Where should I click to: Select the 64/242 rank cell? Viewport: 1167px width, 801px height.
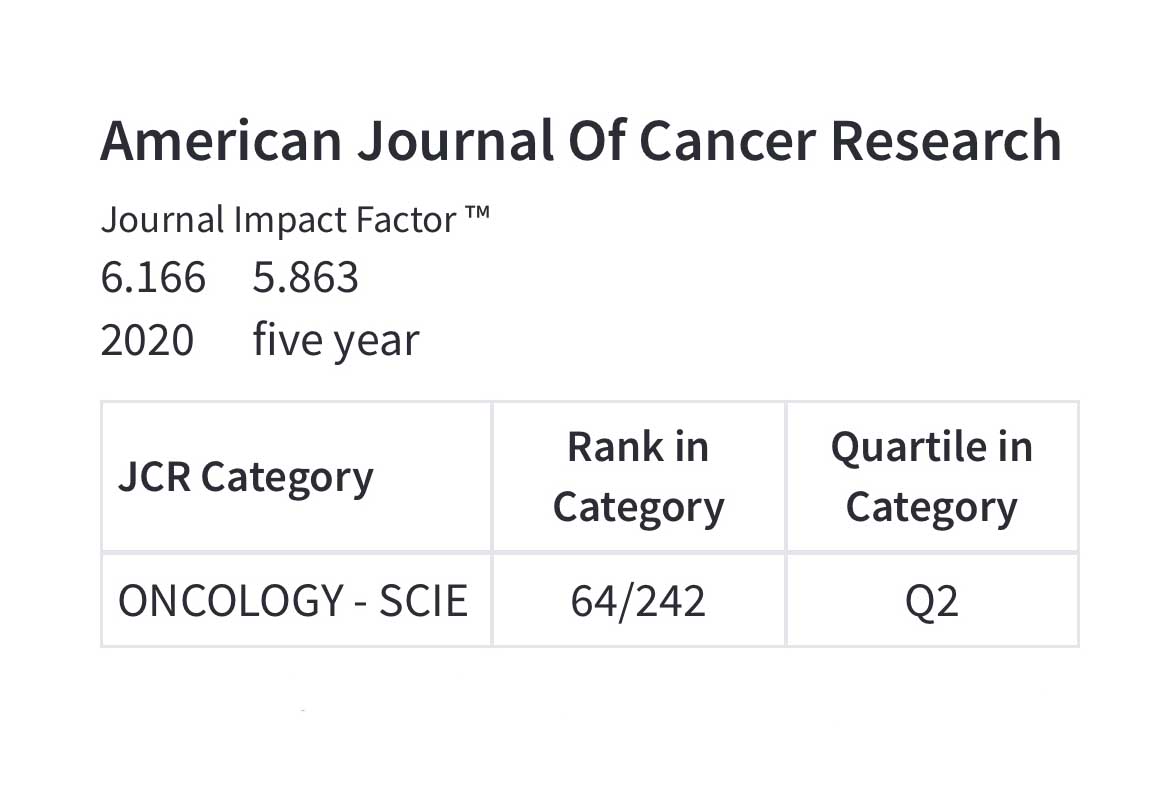point(638,602)
